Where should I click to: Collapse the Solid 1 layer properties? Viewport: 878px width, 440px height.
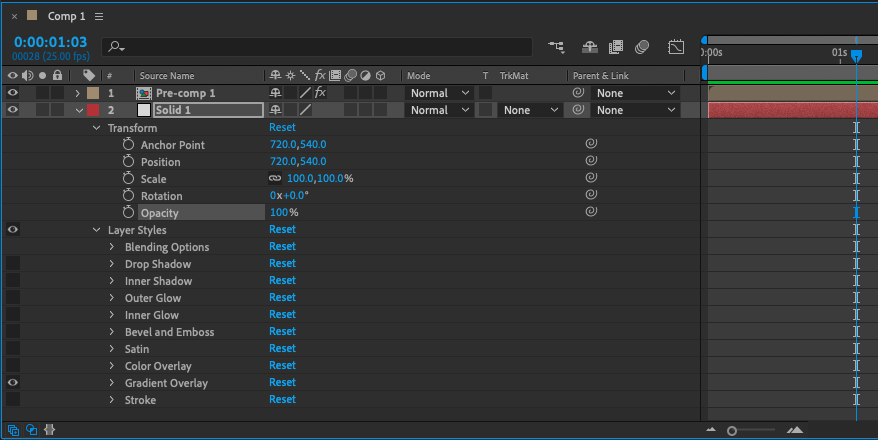[79, 110]
